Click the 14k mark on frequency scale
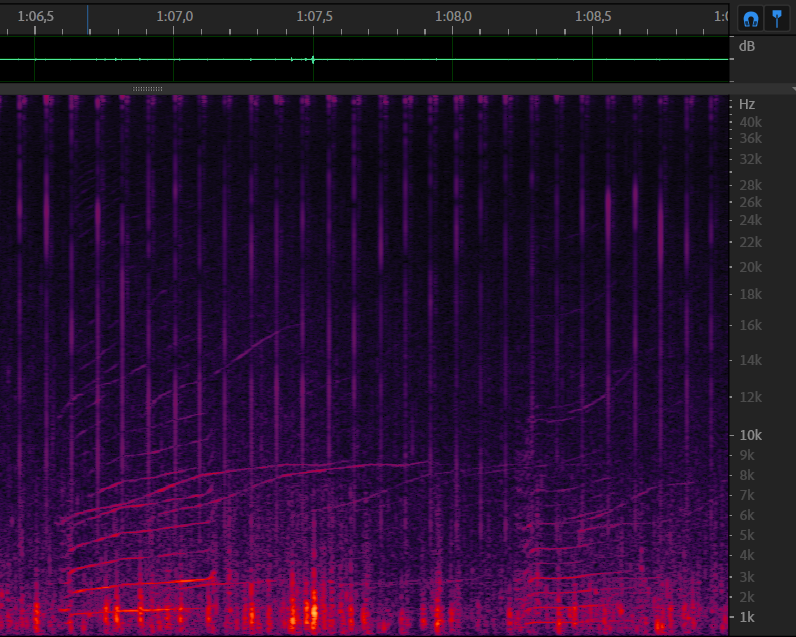Viewport: 796px width, 637px height. [x=750, y=360]
